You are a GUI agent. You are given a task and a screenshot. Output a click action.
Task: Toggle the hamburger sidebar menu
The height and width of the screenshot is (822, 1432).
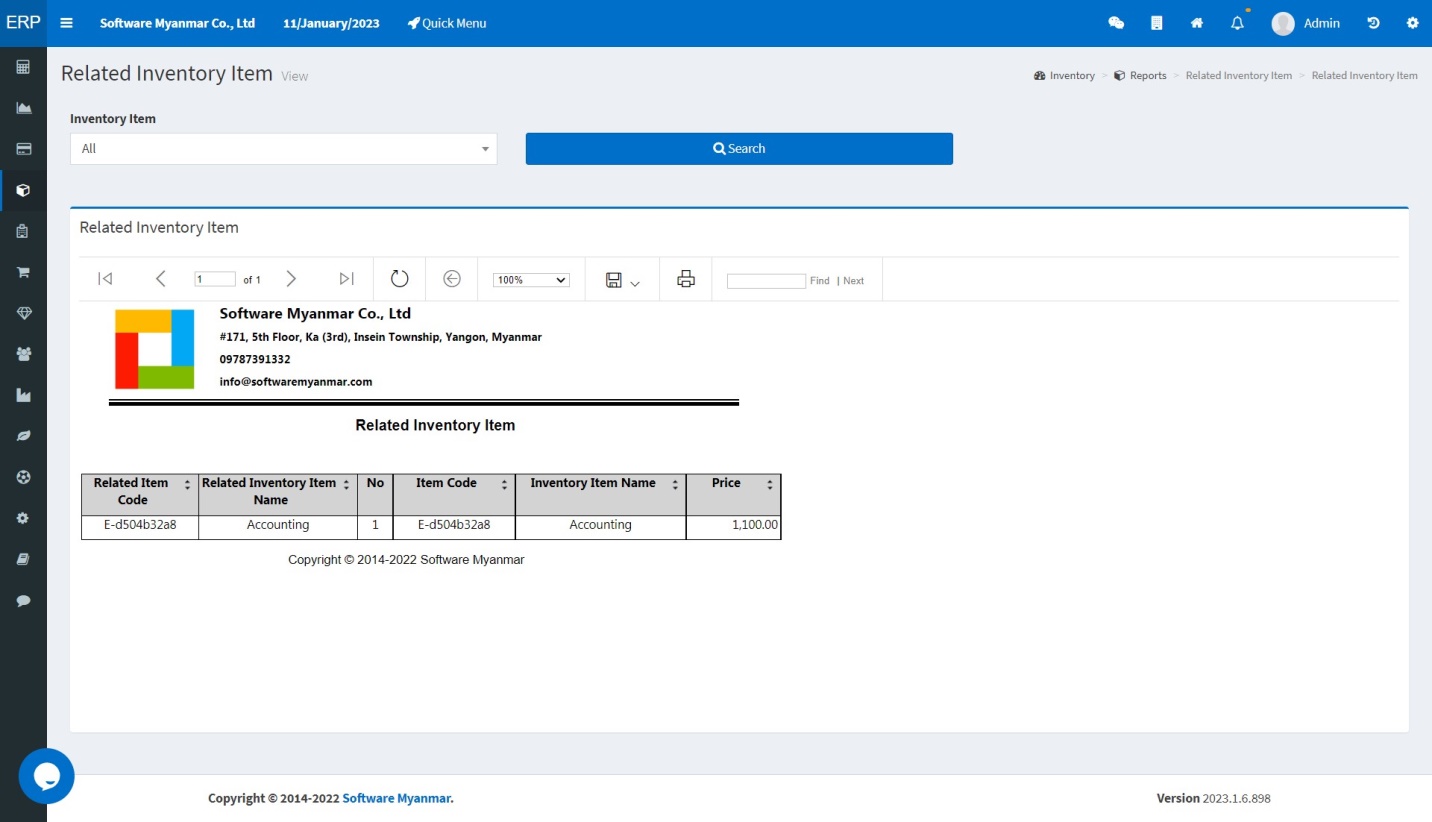pyautogui.click(x=67, y=23)
